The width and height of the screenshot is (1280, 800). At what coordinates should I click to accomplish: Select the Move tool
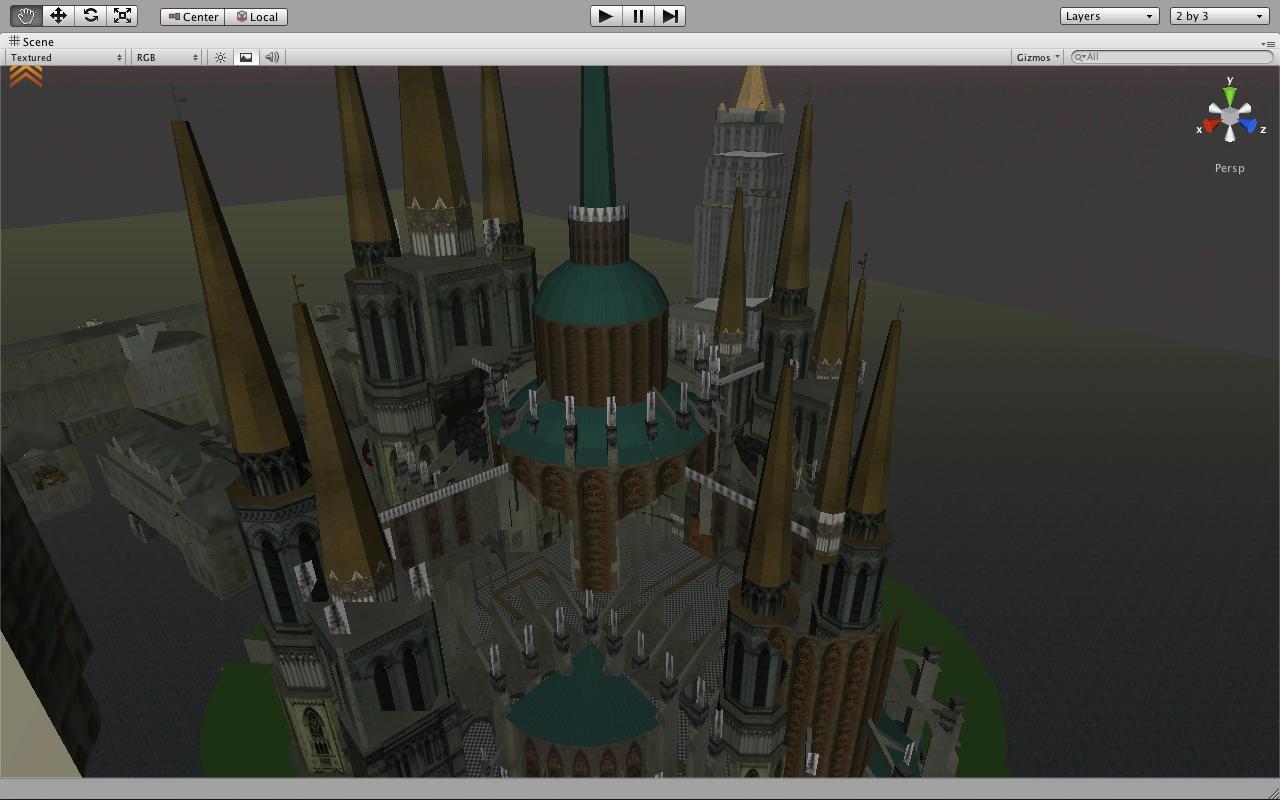(58, 16)
